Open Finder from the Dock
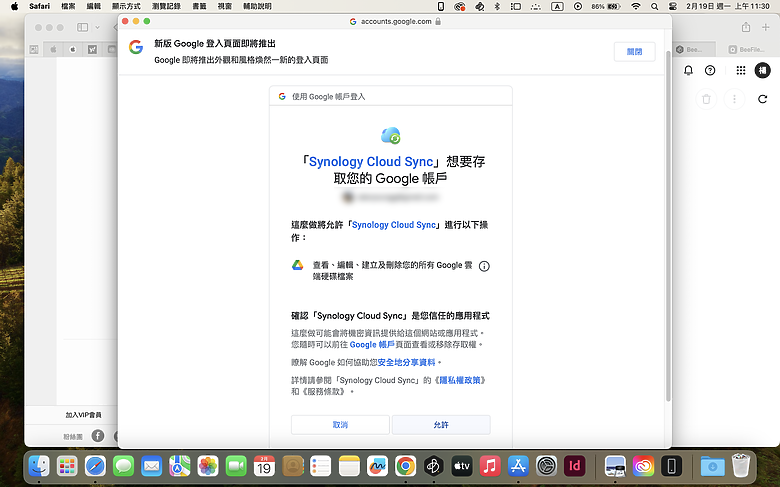The image size is (780, 487). 39,466
